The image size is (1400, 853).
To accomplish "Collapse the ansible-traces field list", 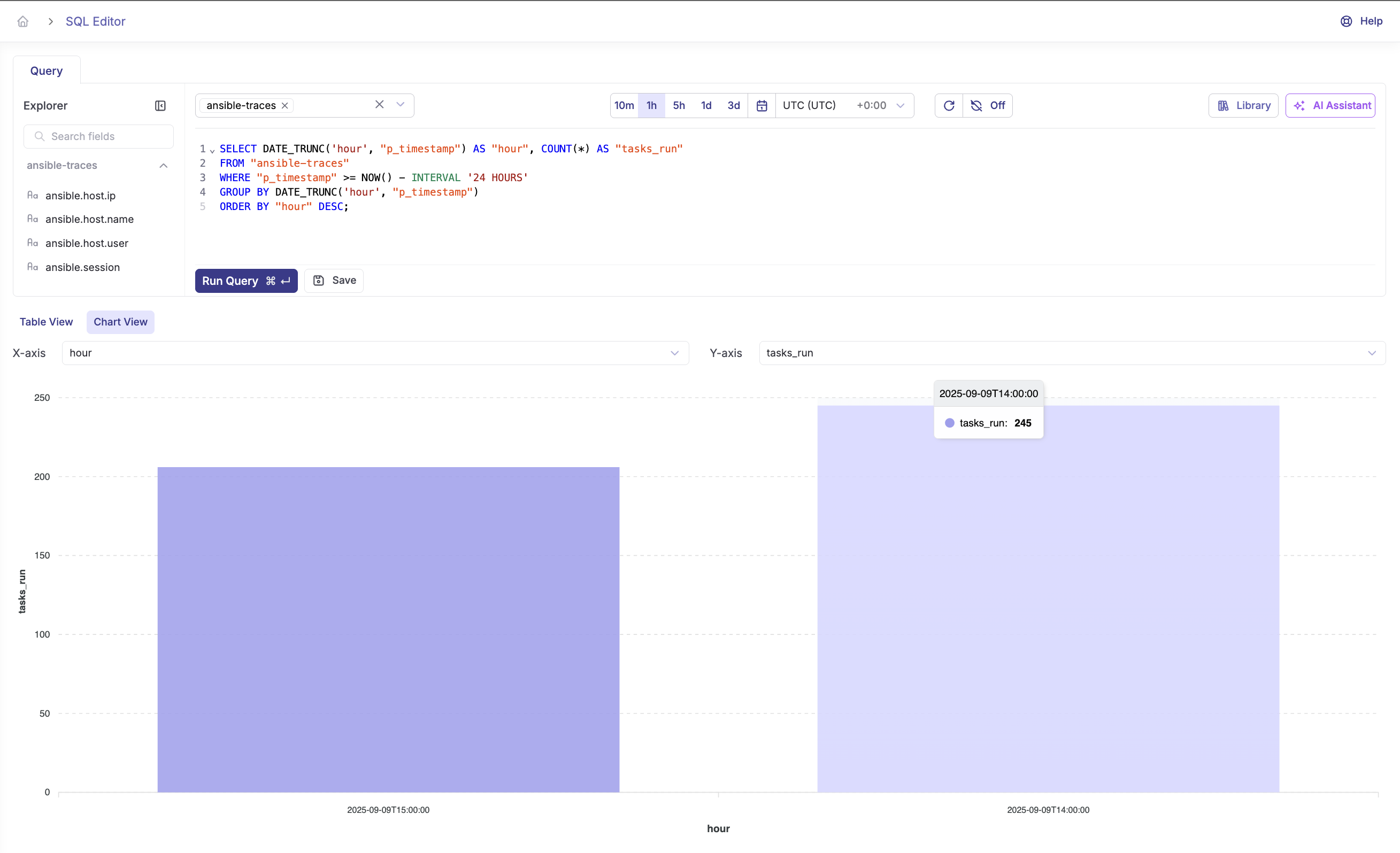I will [x=163, y=166].
